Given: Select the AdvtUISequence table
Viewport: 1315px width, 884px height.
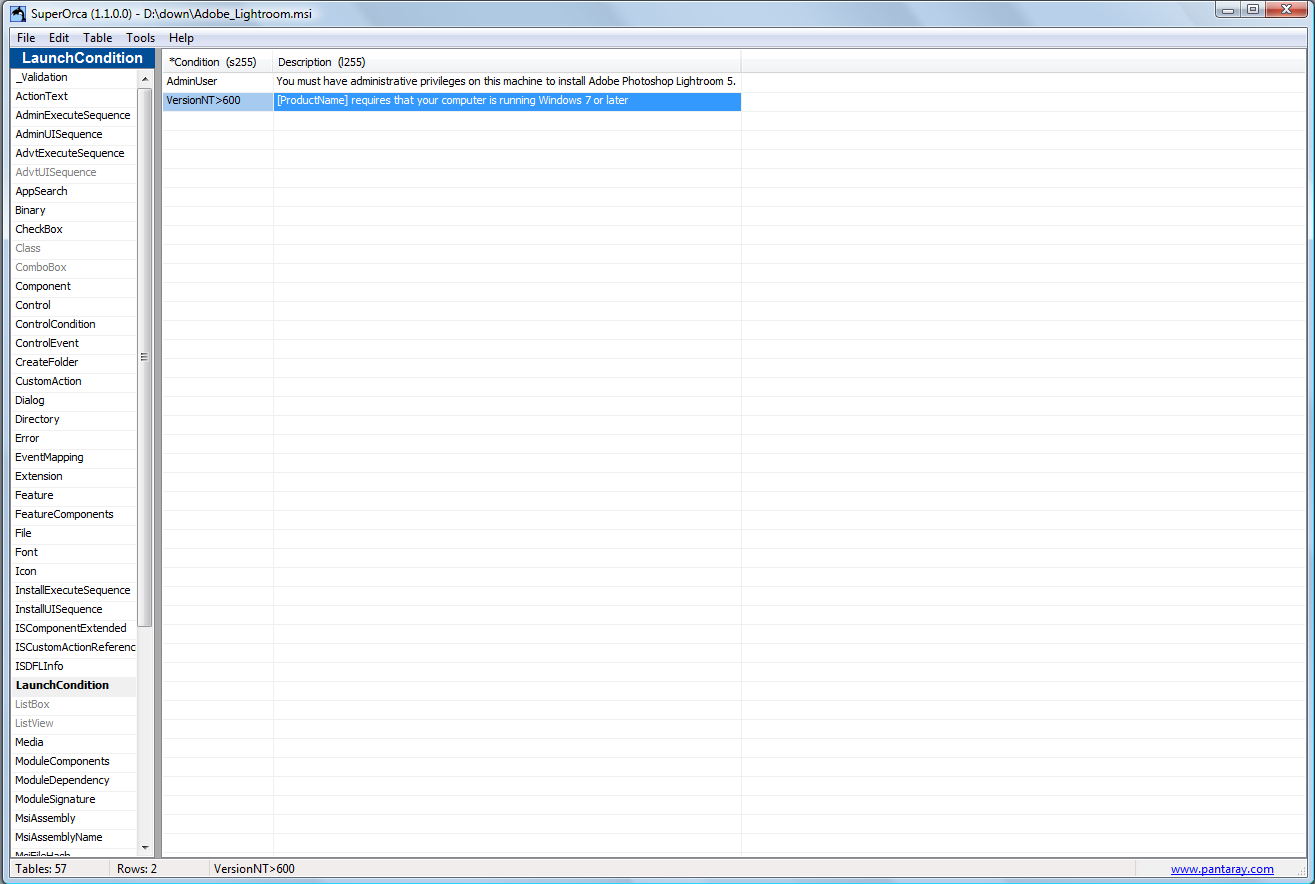Looking at the screenshot, I should click(x=74, y=172).
